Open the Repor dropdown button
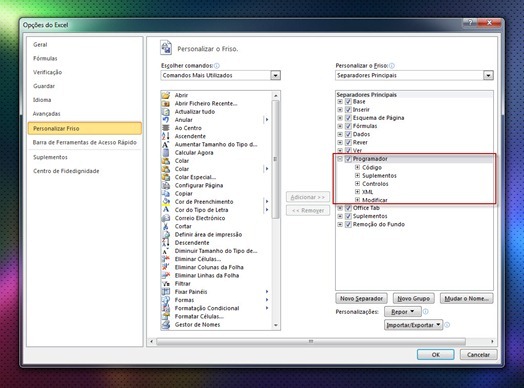Image resolution: width=524 pixels, height=388 pixels. (403, 311)
